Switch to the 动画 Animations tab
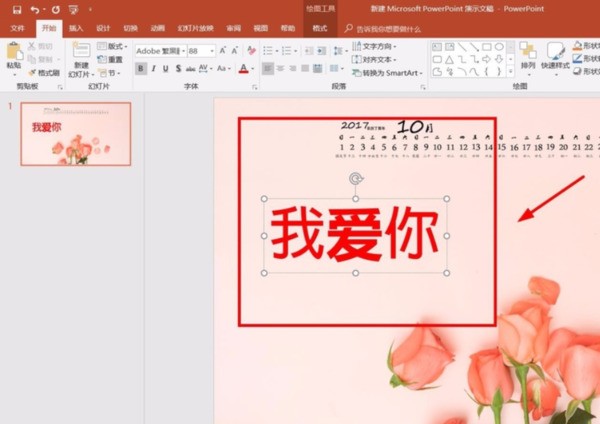The width and height of the screenshot is (600, 424). 158,28
